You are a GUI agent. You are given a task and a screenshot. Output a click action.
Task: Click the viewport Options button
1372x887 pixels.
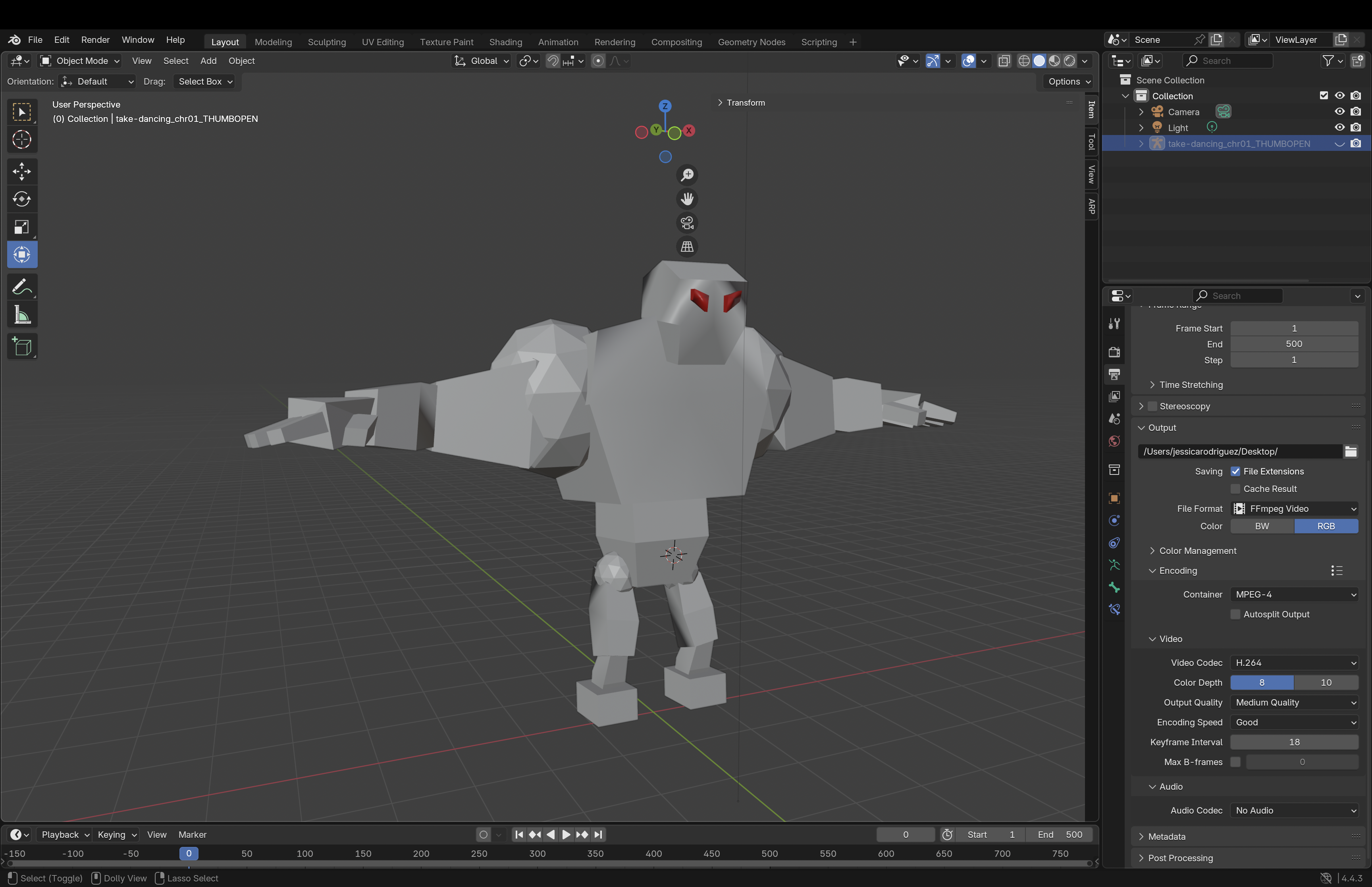coord(1069,82)
